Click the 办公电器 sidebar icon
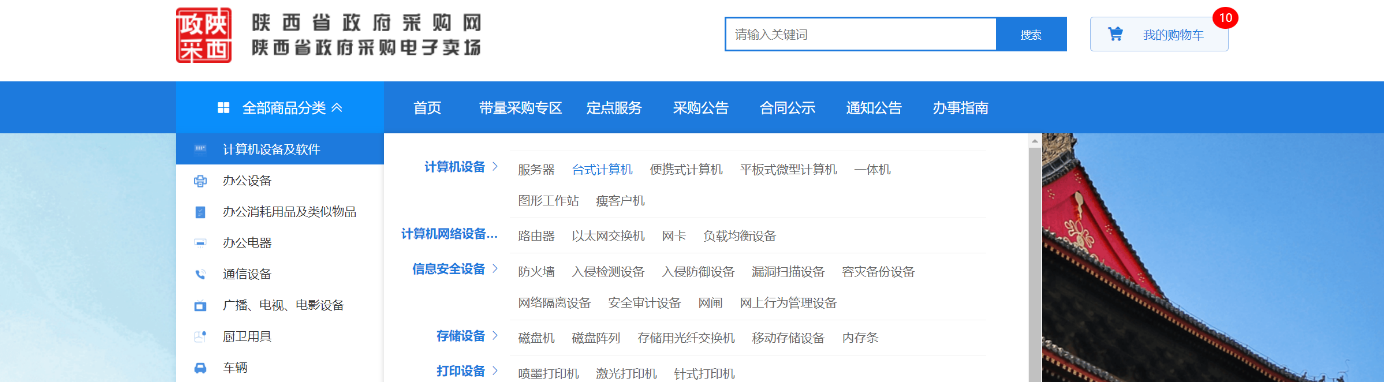 (x=200, y=243)
